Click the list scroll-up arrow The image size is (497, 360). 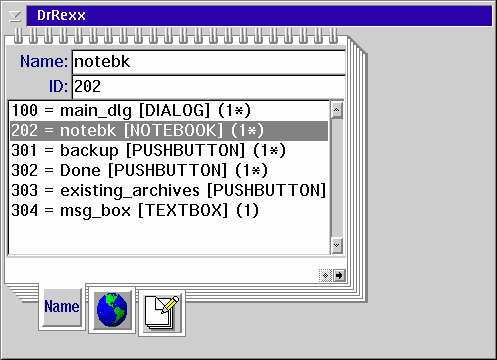point(337,110)
